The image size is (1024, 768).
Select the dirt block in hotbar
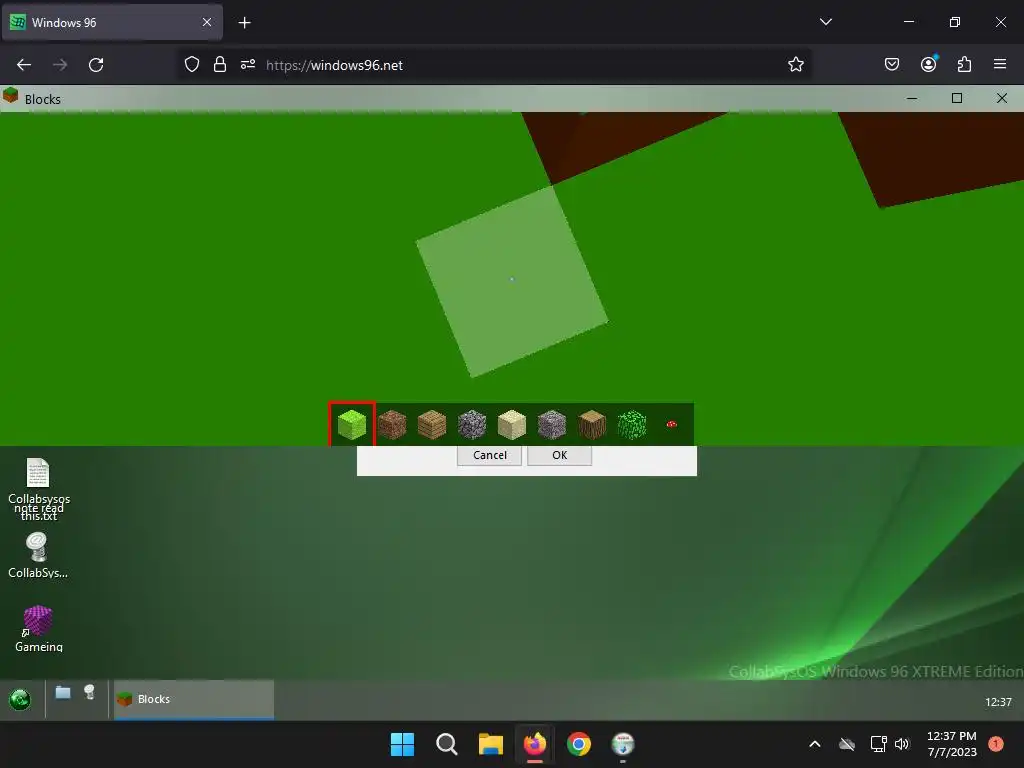(x=392, y=424)
